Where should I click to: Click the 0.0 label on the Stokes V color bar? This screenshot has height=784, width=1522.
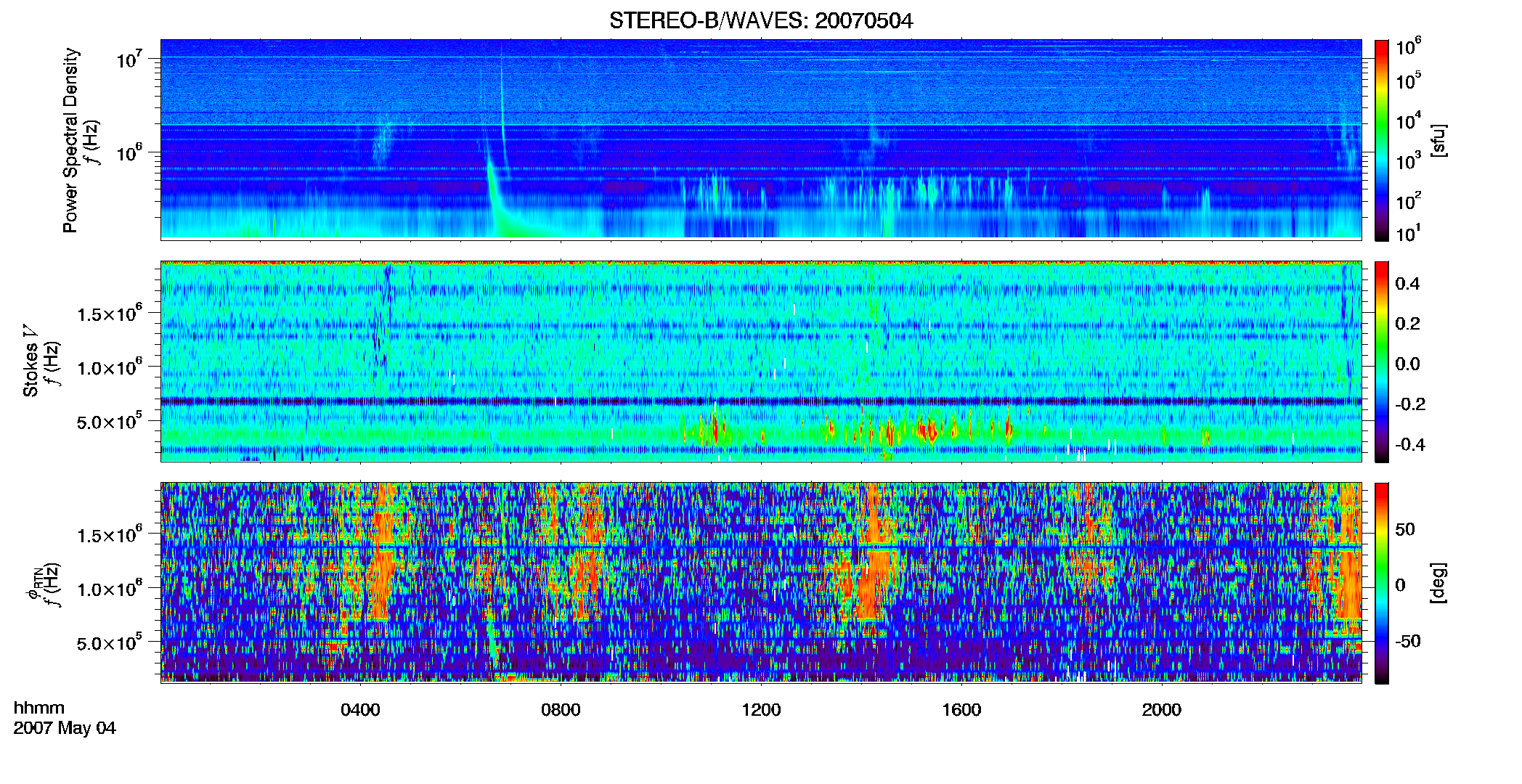1407,364
